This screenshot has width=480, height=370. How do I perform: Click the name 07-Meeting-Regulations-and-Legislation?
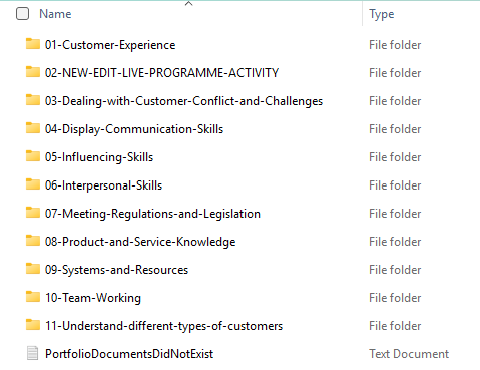[x=153, y=214]
